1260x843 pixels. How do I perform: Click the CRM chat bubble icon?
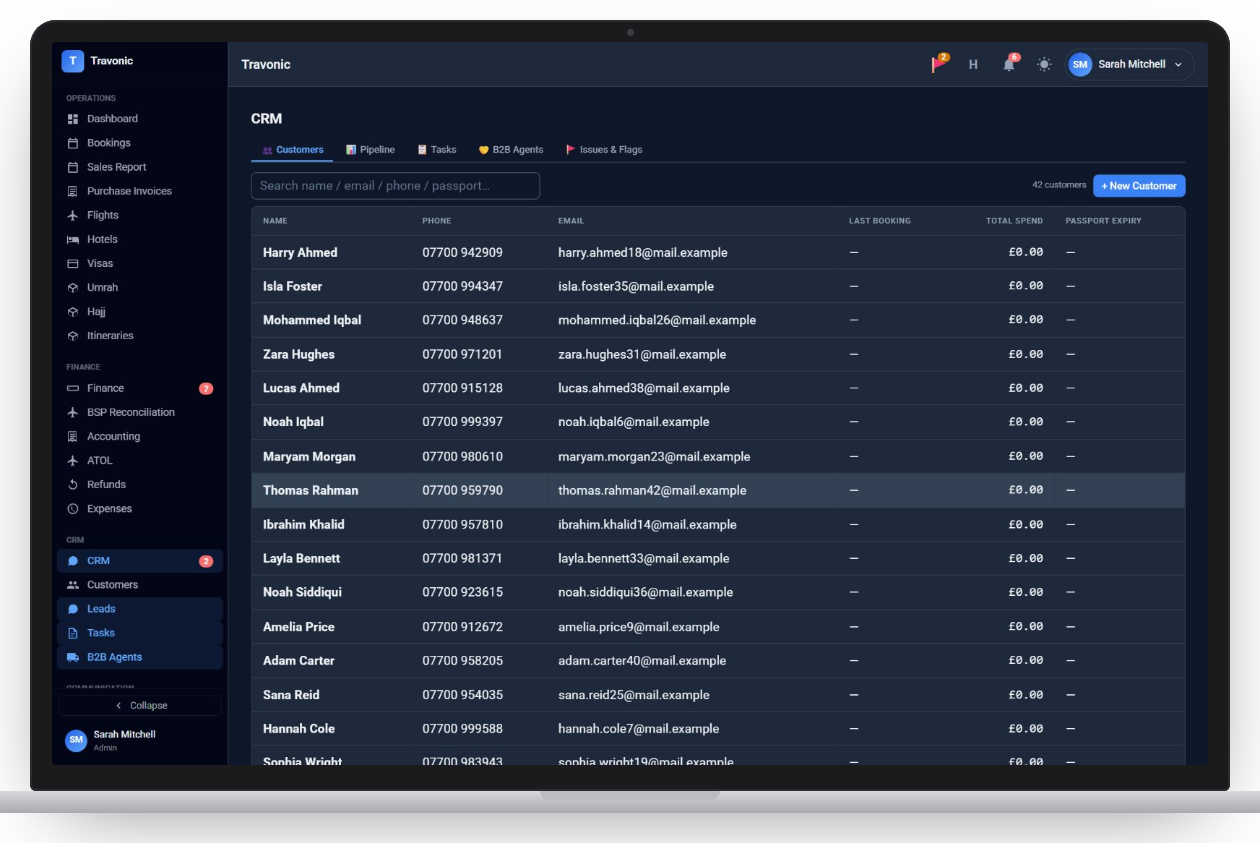point(73,561)
